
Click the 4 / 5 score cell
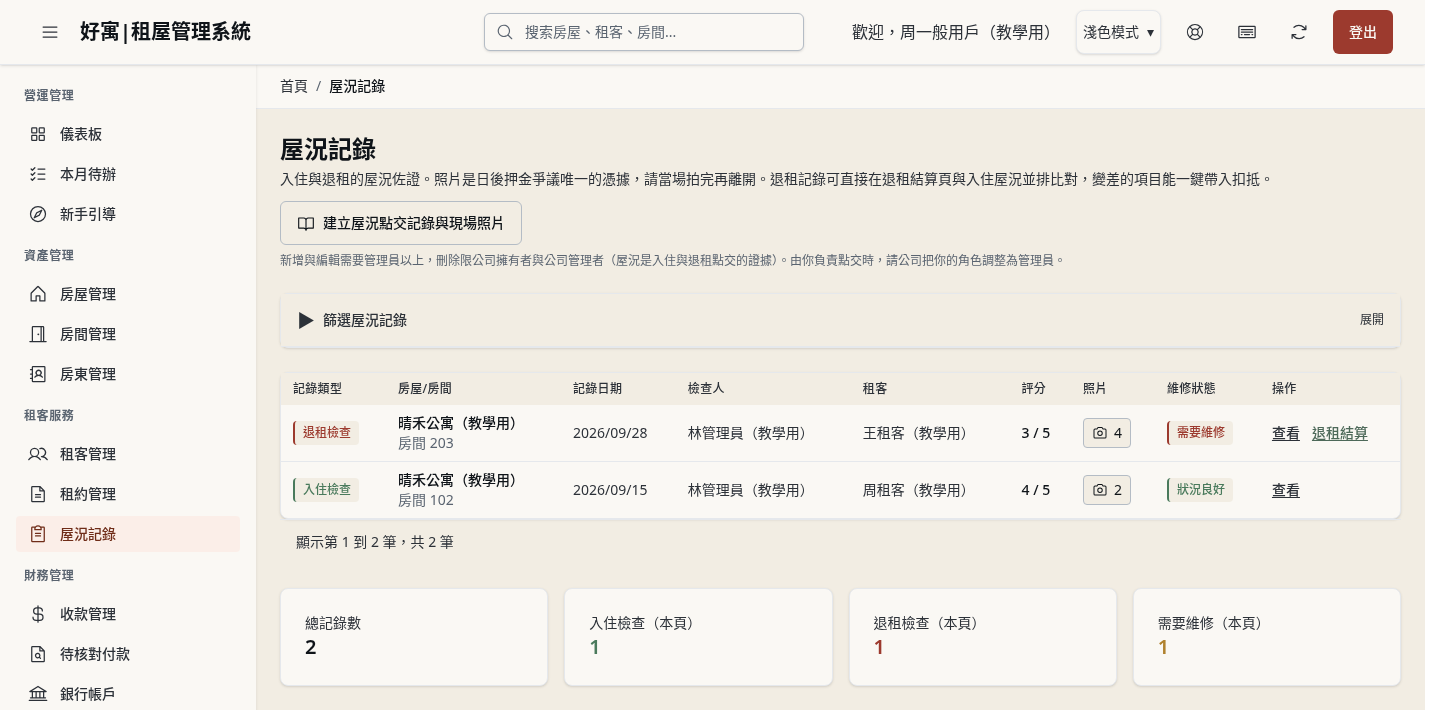1036,490
